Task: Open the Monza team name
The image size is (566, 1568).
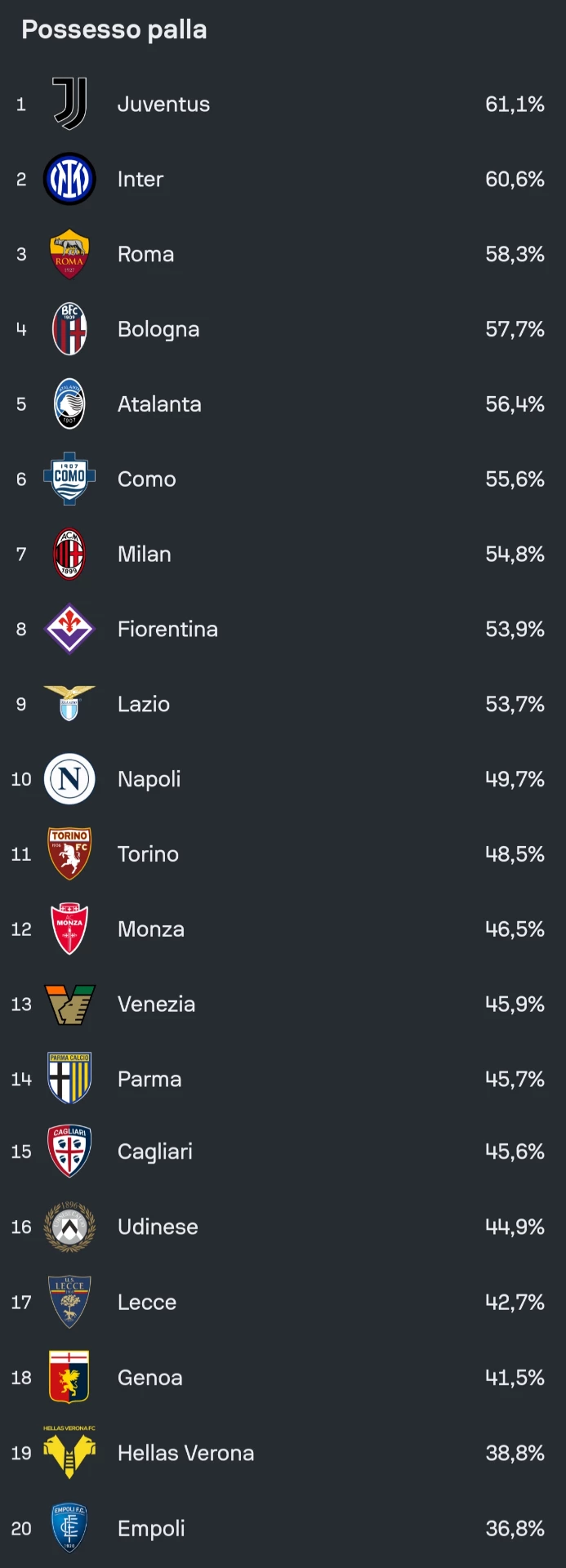Action: 151,929
